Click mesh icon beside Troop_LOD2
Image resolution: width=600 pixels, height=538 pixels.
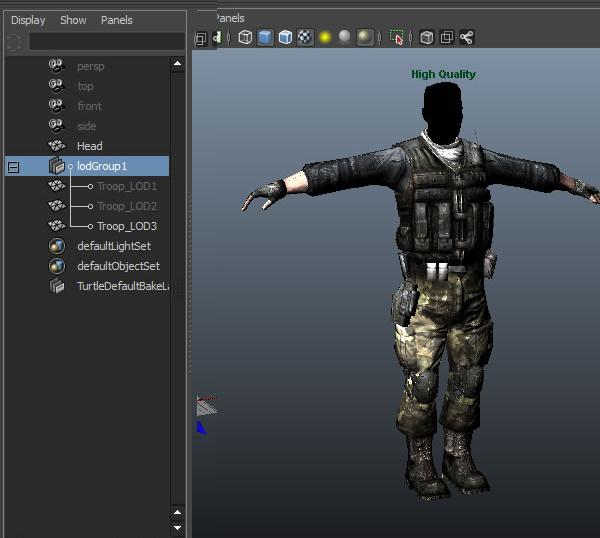pos(57,206)
